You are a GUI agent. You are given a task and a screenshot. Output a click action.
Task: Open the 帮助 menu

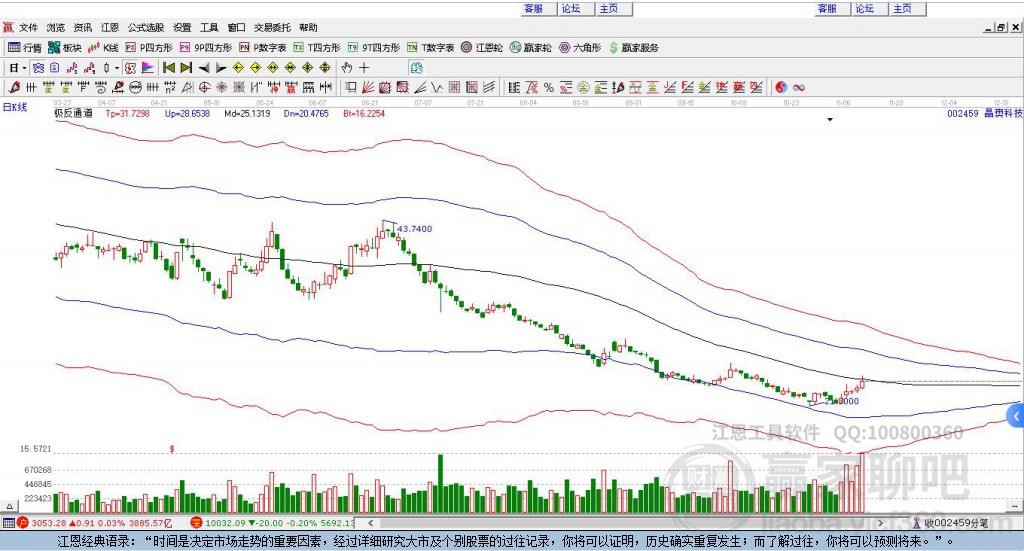tap(308, 27)
